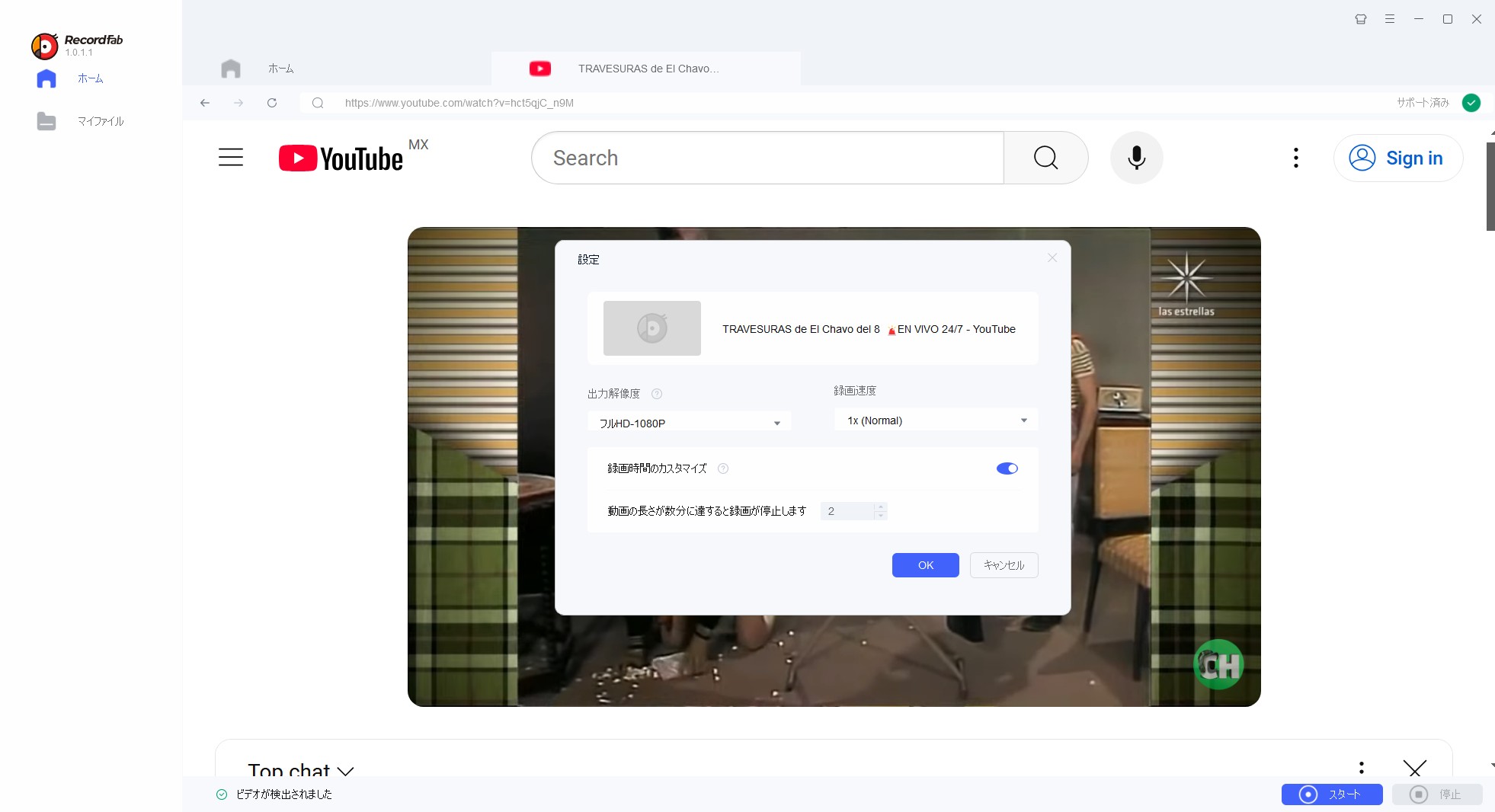
Task: Click the 録画時間のカスタマイズ help icon
Action: 723,468
